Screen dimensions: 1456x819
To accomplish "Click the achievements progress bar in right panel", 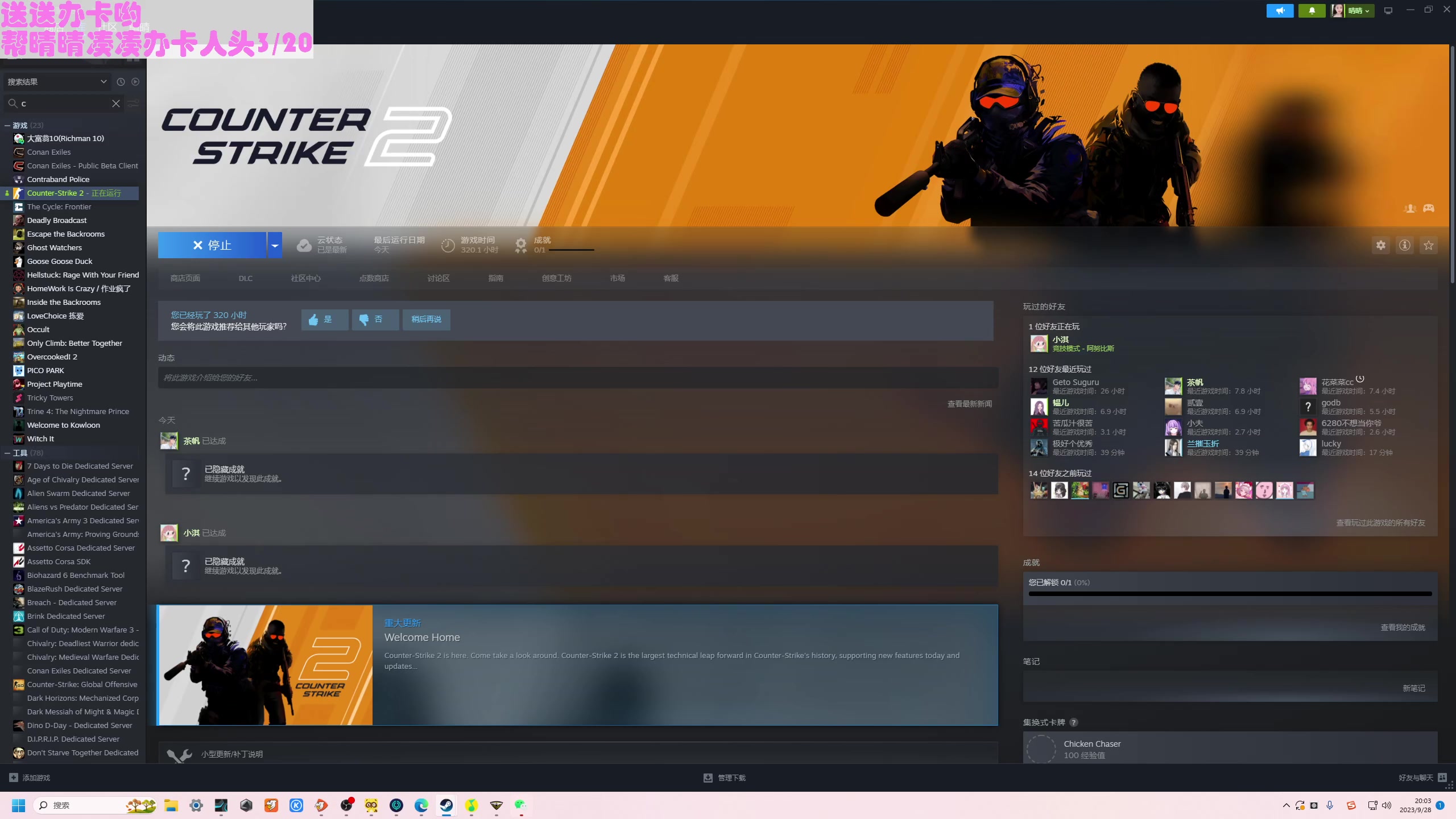I will tap(1230, 594).
